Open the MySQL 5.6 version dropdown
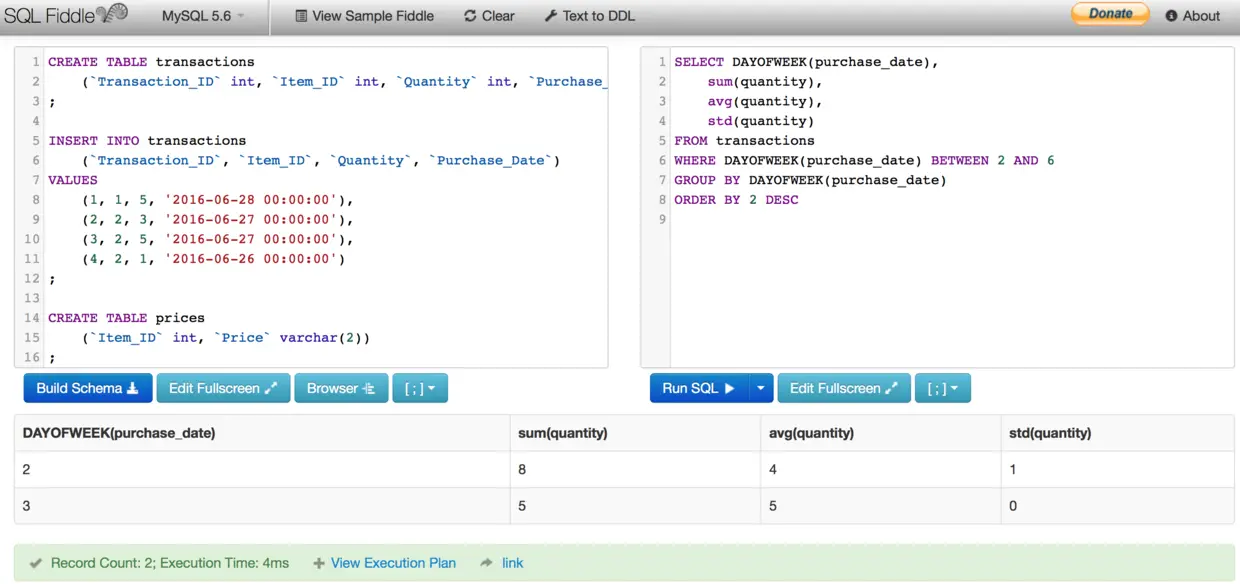This screenshot has height=584, width=1240. [196, 15]
